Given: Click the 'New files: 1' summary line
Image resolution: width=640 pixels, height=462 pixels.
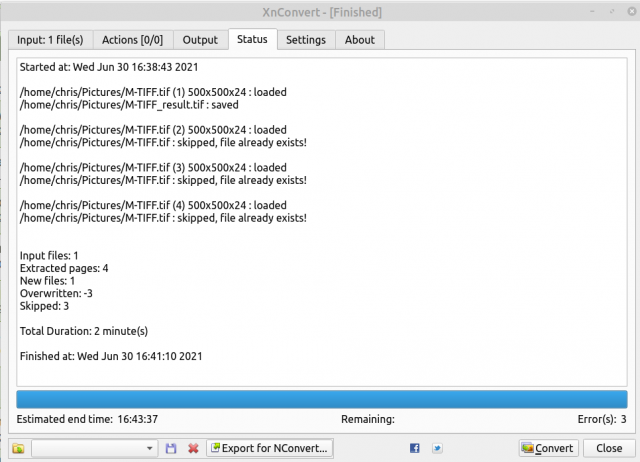Looking at the screenshot, I should 47,281.
